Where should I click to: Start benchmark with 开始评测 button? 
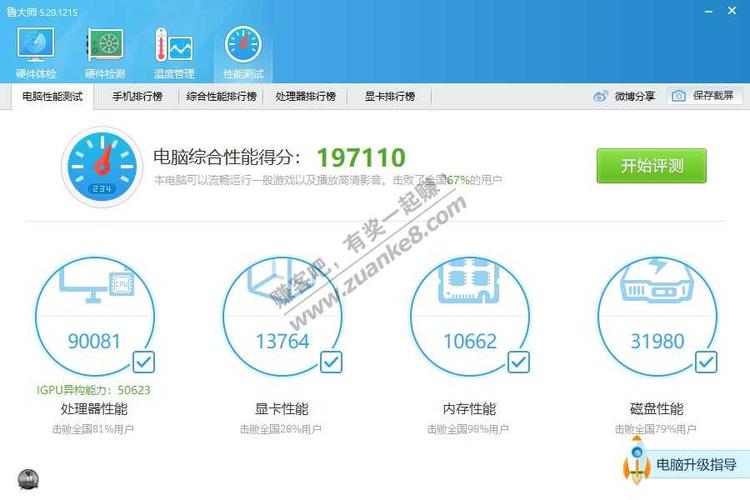tap(651, 166)
